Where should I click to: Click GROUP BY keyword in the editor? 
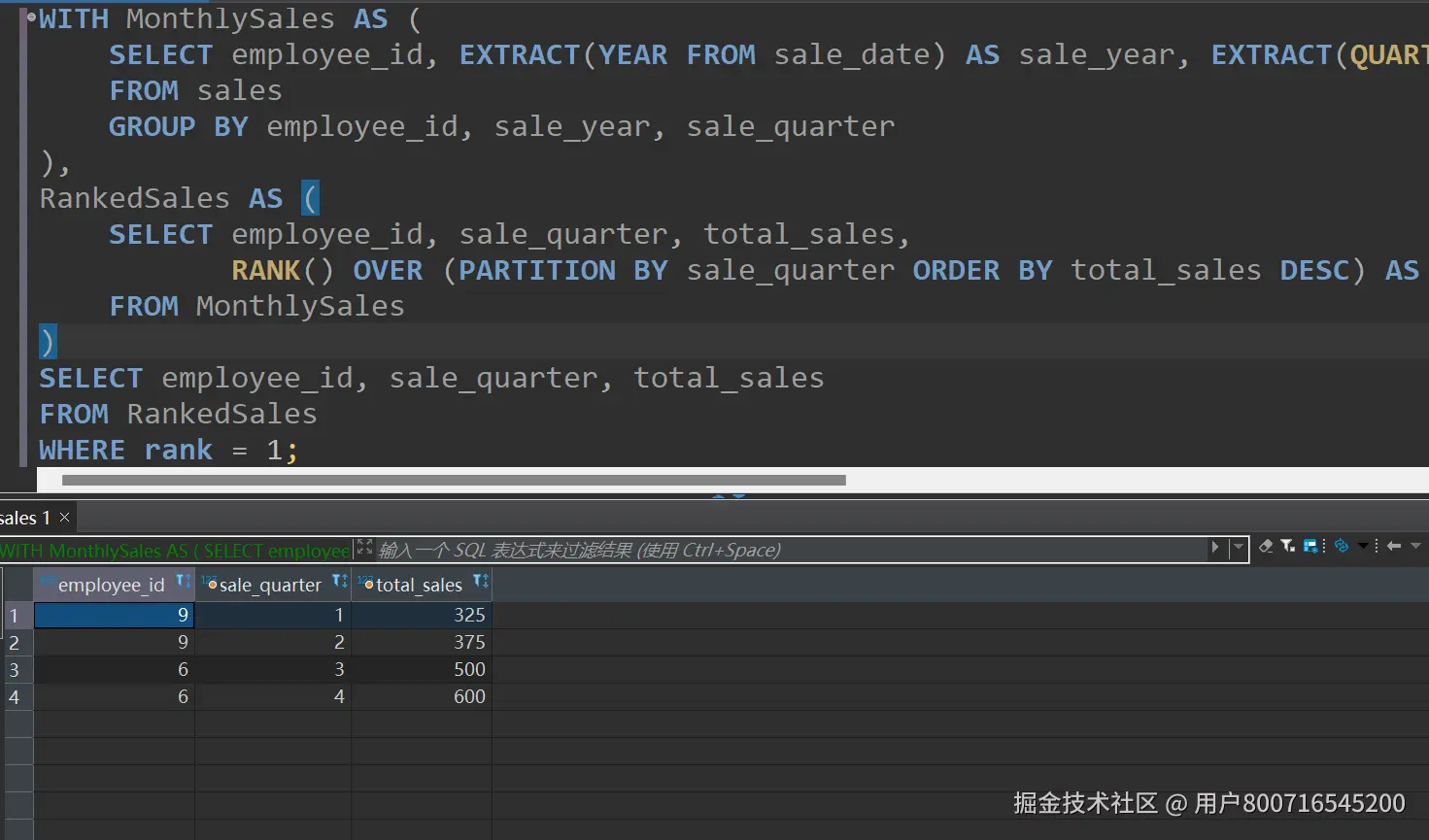pos(179,127)
